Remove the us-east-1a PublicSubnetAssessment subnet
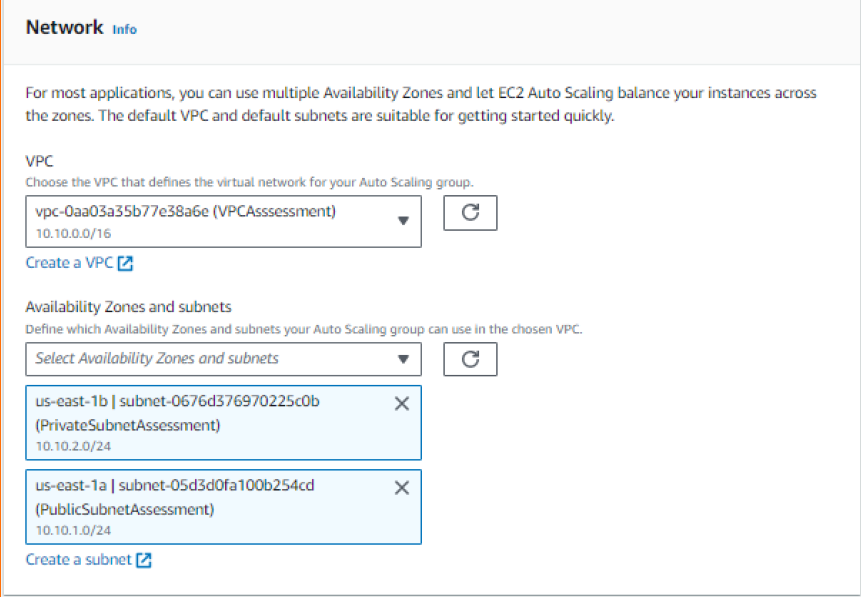 [x=402, y=487]
